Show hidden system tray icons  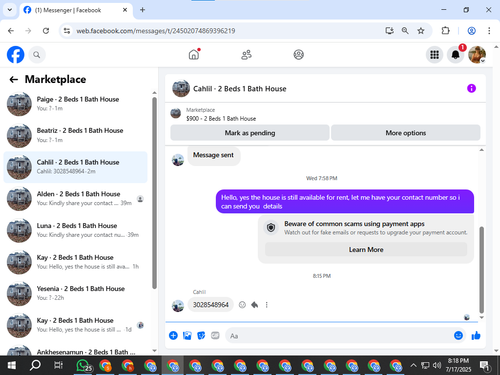click(413, 365)
